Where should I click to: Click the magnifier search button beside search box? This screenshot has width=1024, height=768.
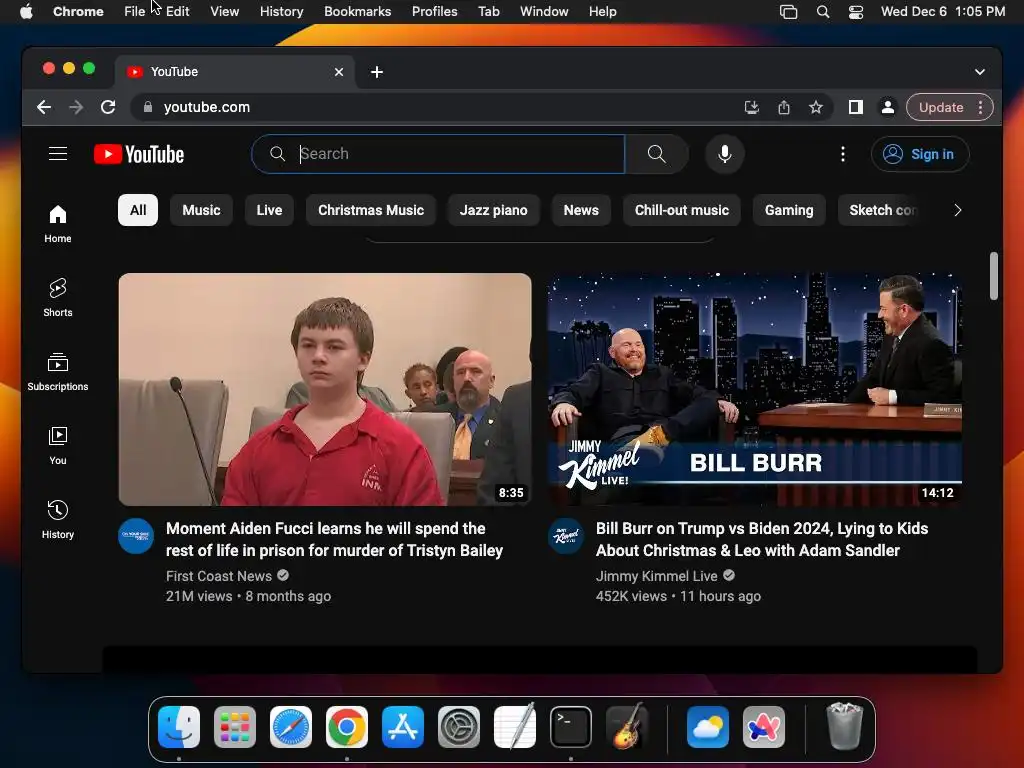(656, 154)
